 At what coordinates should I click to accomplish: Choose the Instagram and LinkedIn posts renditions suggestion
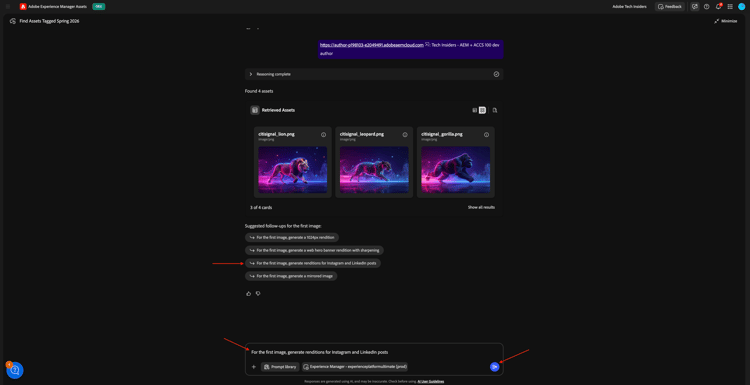(313, 263)
